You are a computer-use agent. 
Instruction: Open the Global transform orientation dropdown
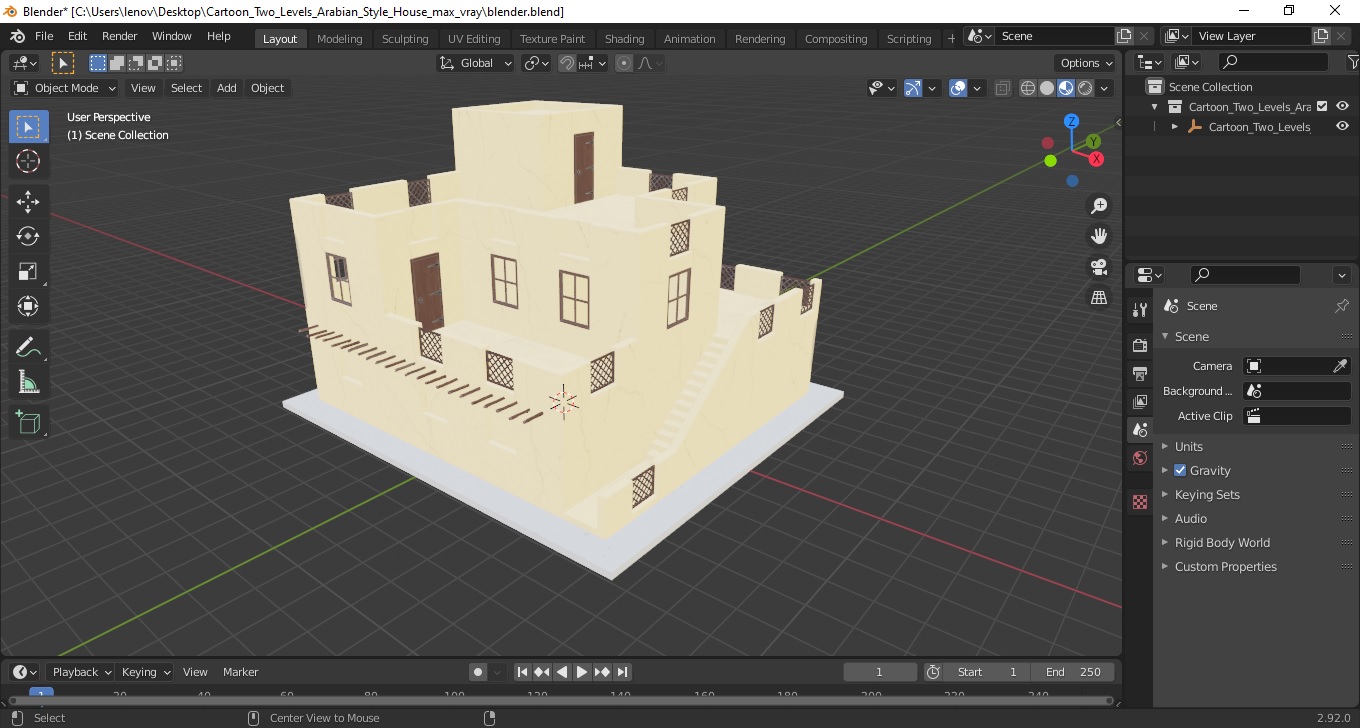coord(476,63)
